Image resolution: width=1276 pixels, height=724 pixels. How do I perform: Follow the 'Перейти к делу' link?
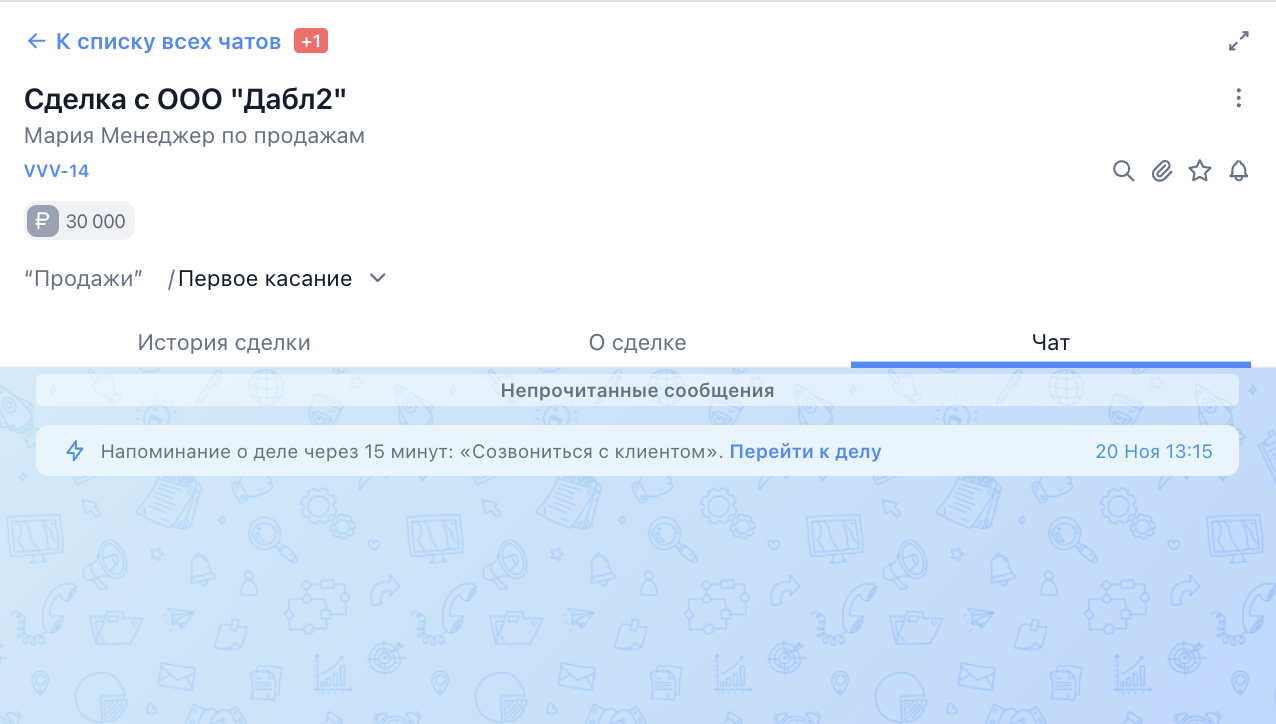tap(805, 451)
